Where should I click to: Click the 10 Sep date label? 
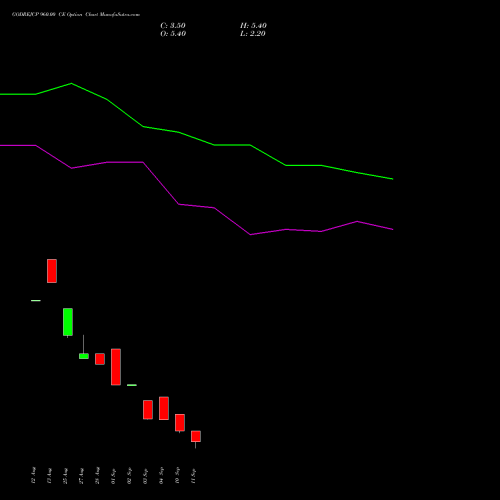[177, 476]
